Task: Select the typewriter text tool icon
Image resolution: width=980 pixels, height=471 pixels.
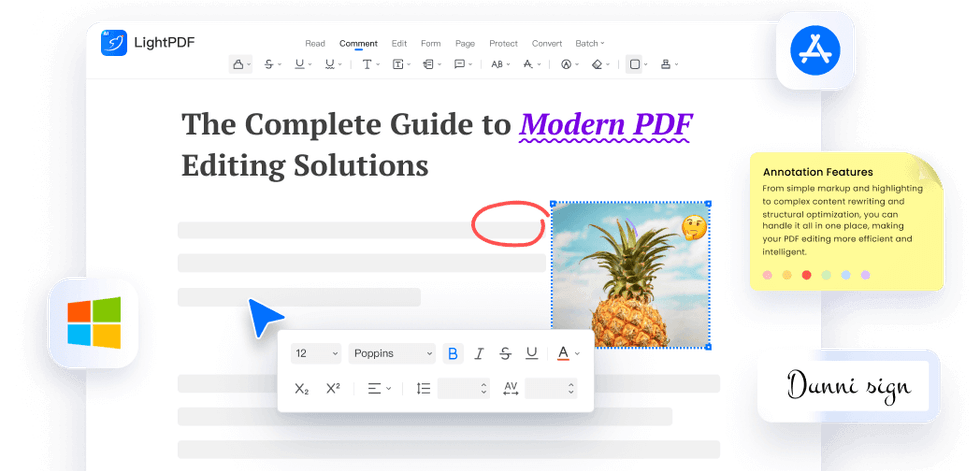Action: tap(367, 64)
